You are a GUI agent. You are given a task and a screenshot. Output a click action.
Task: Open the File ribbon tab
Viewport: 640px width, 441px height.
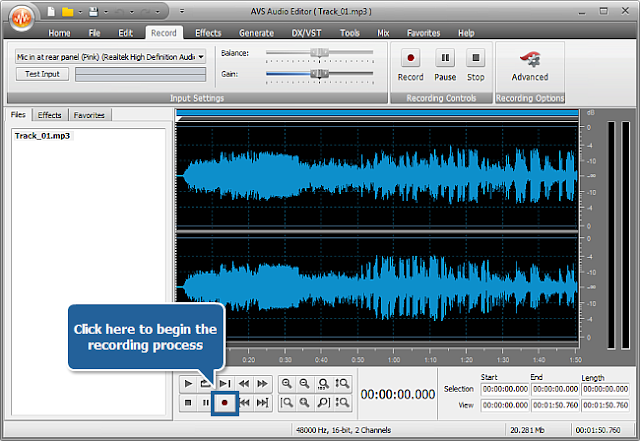94,33
